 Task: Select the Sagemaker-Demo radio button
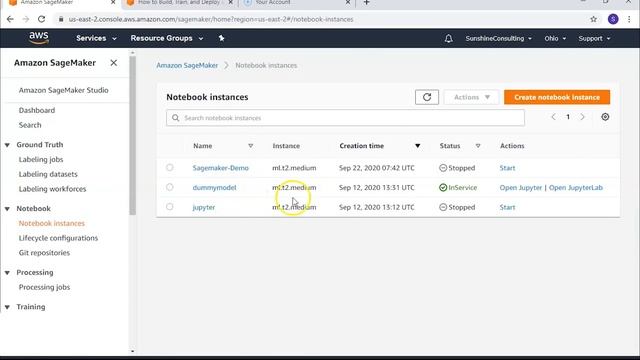click(x=170, y=167)
